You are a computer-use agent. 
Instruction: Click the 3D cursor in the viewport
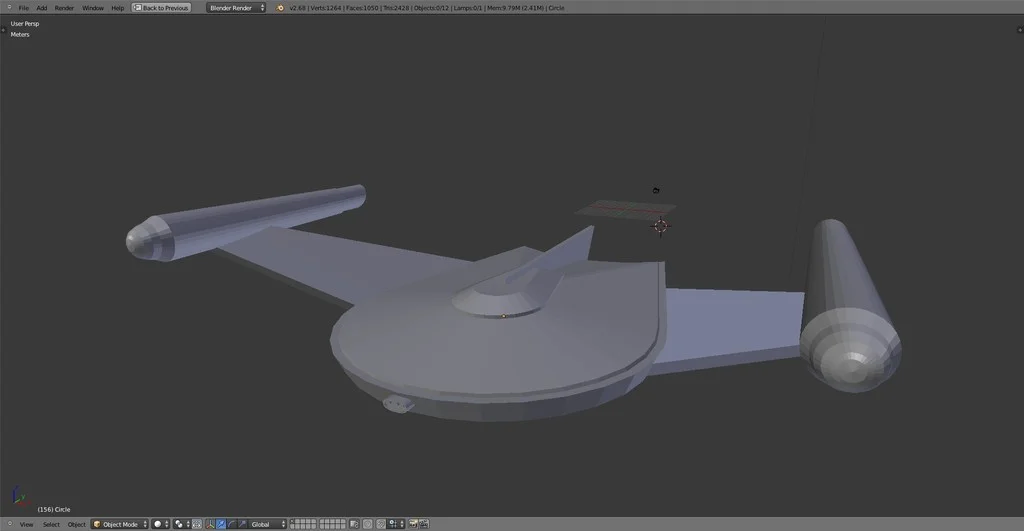[x=660, y=226]
